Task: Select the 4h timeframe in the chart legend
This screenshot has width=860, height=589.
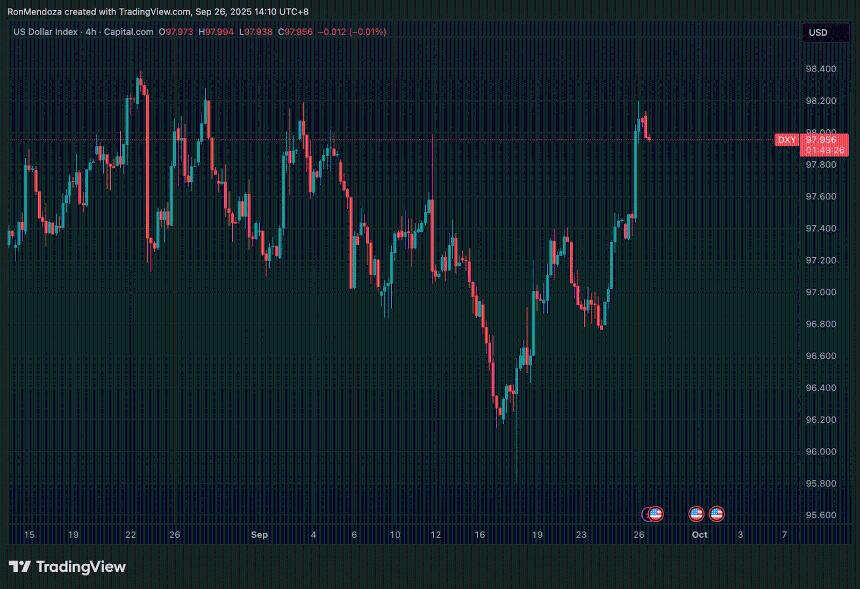Action: click(89, 31)
